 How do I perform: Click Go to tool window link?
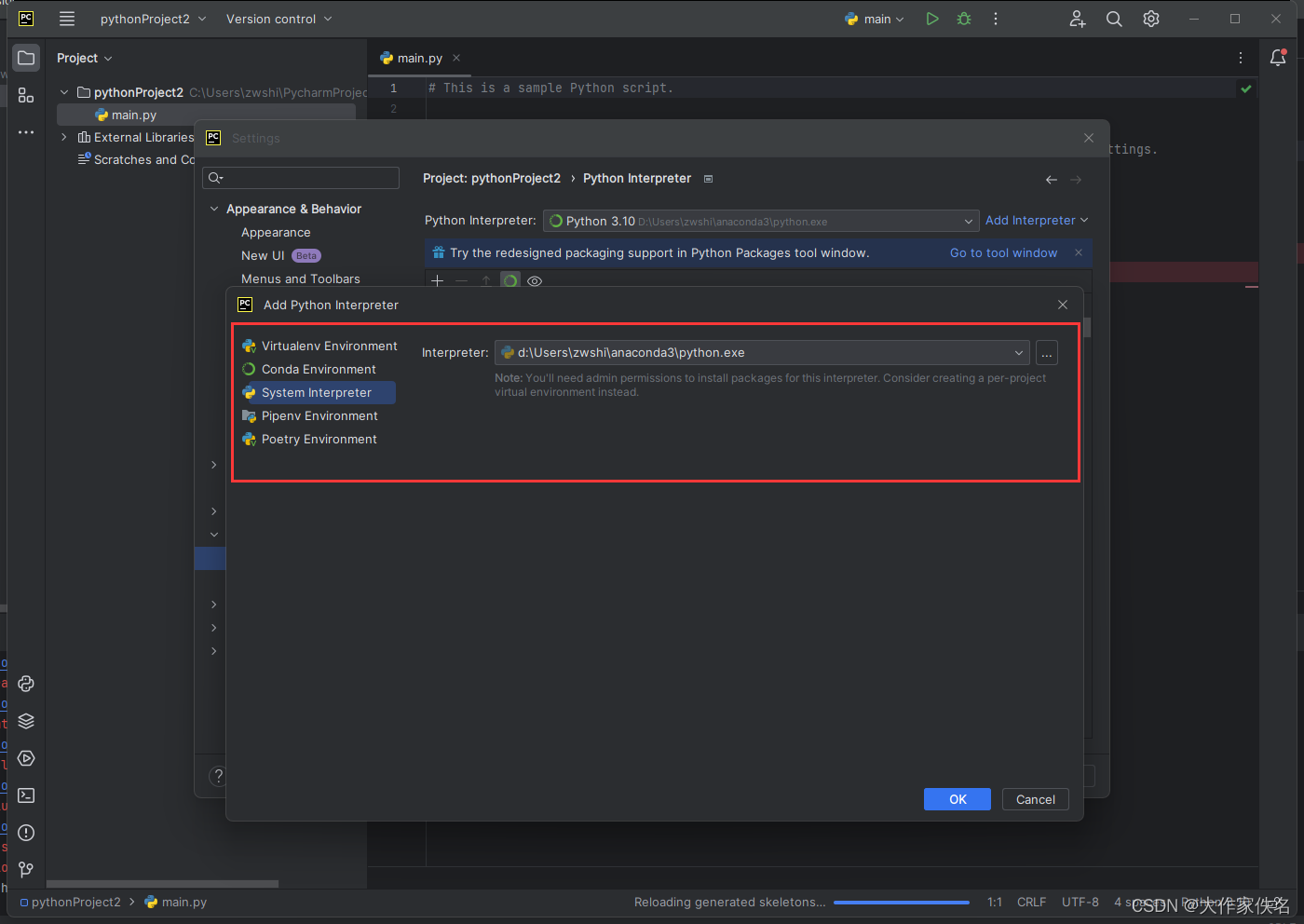[1003, 252]
